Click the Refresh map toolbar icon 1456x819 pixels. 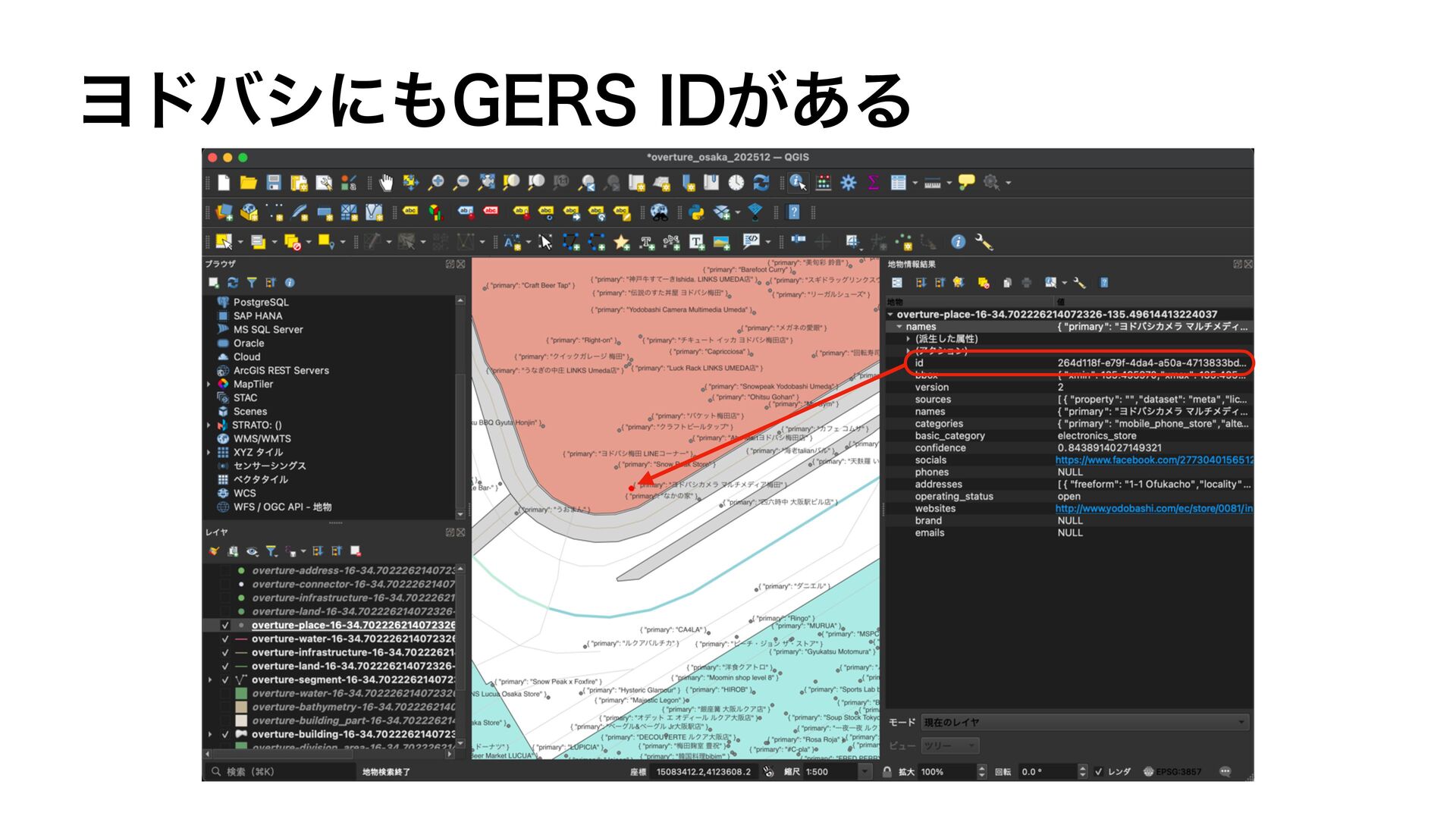(x=761, y=183)
